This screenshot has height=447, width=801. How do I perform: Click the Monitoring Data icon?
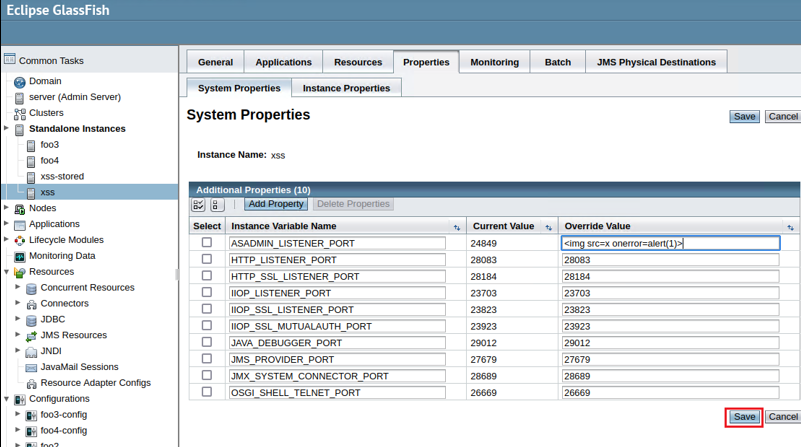coord(19,256)
